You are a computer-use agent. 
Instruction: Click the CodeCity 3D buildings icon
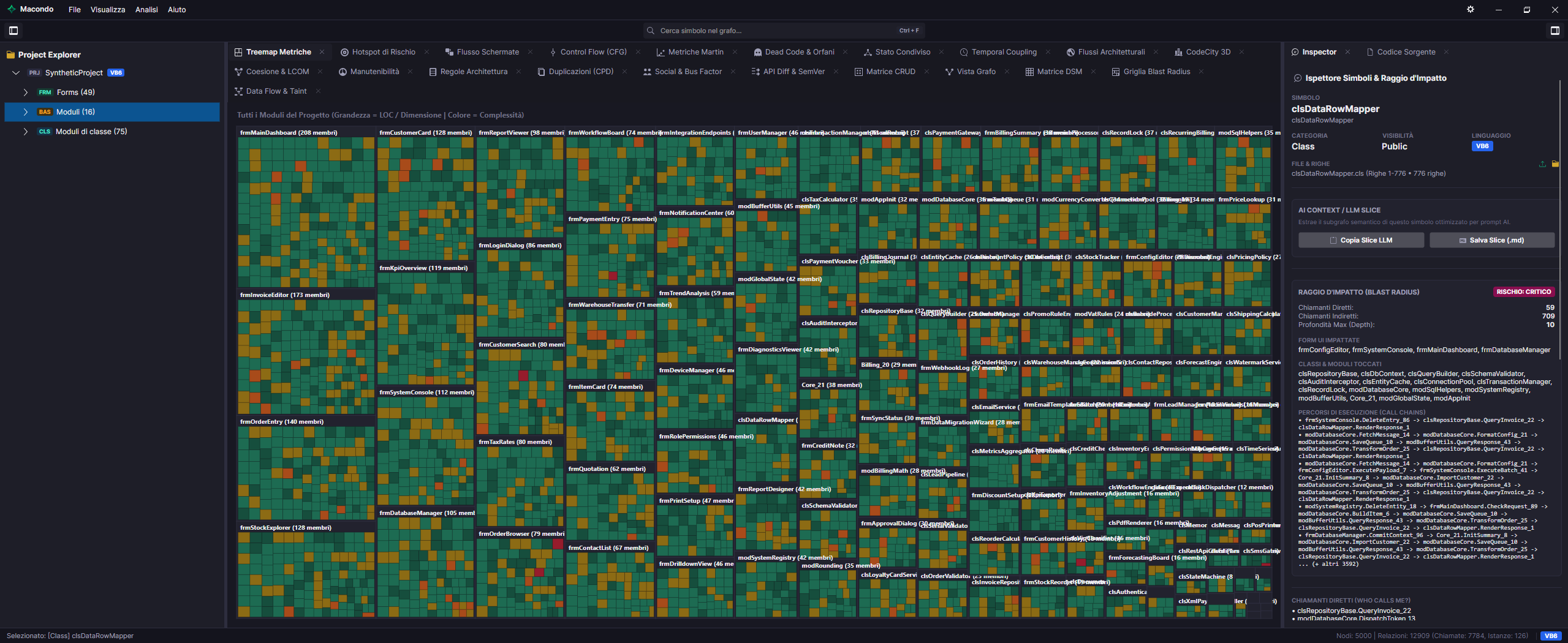(1178, 52)
